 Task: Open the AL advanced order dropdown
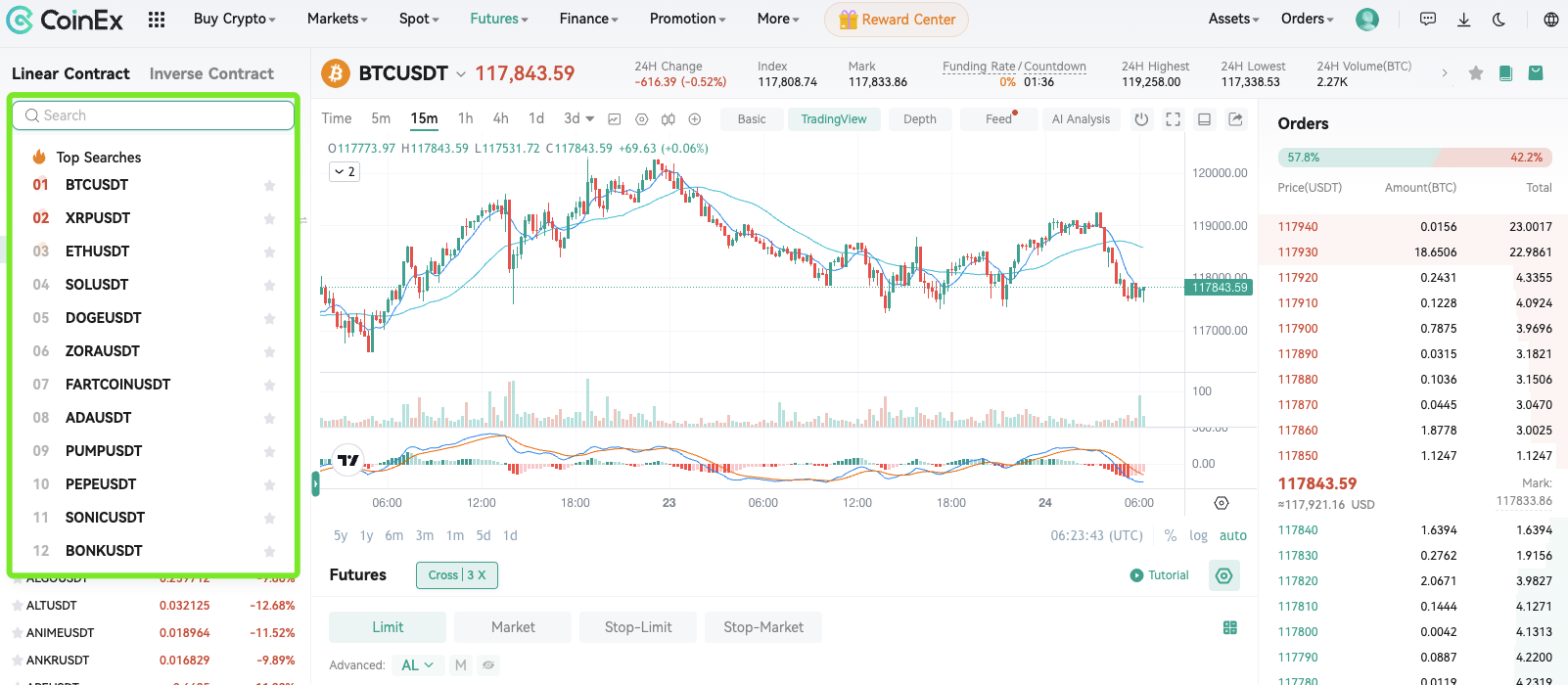pyautogui.click(x=418, y=665)
